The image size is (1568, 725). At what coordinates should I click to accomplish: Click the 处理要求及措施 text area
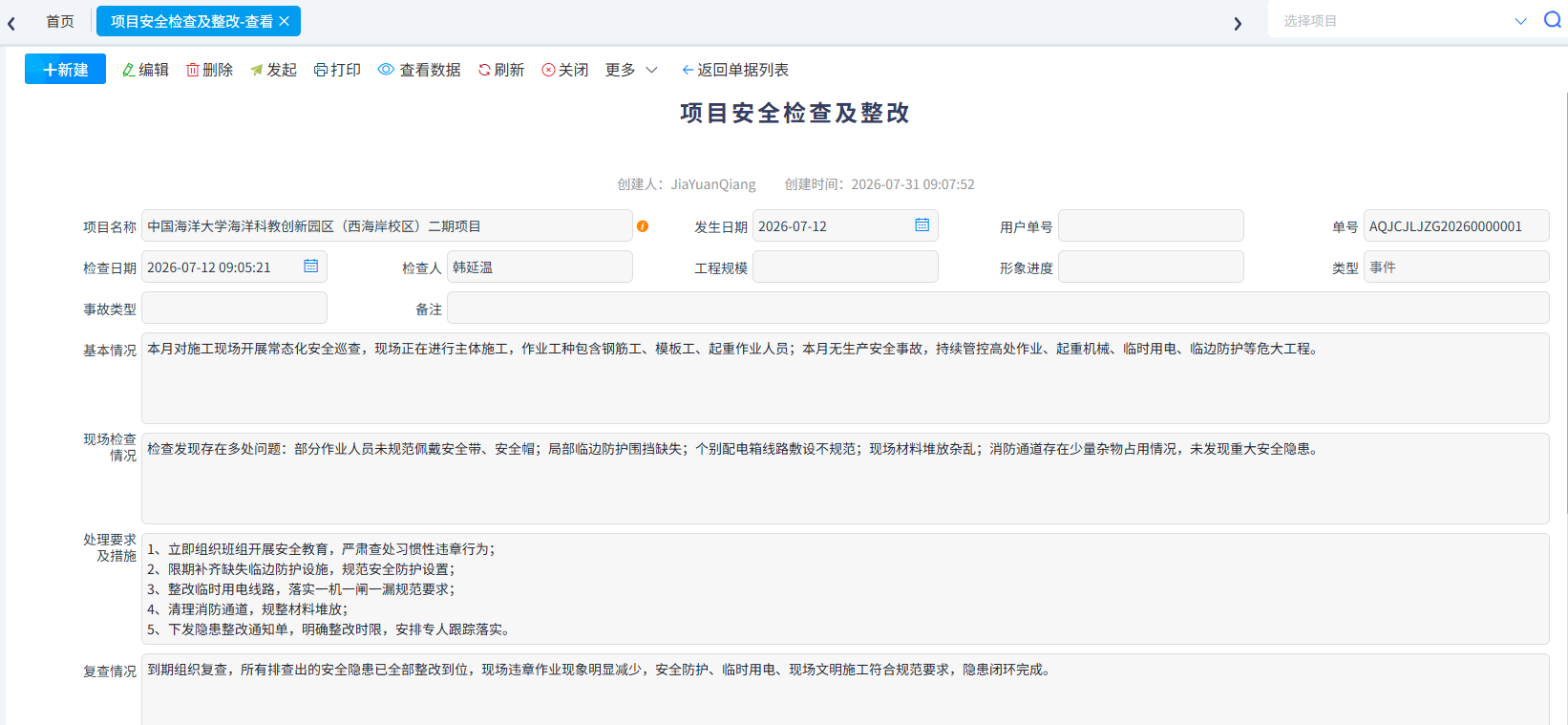click(x=845, y=589)
